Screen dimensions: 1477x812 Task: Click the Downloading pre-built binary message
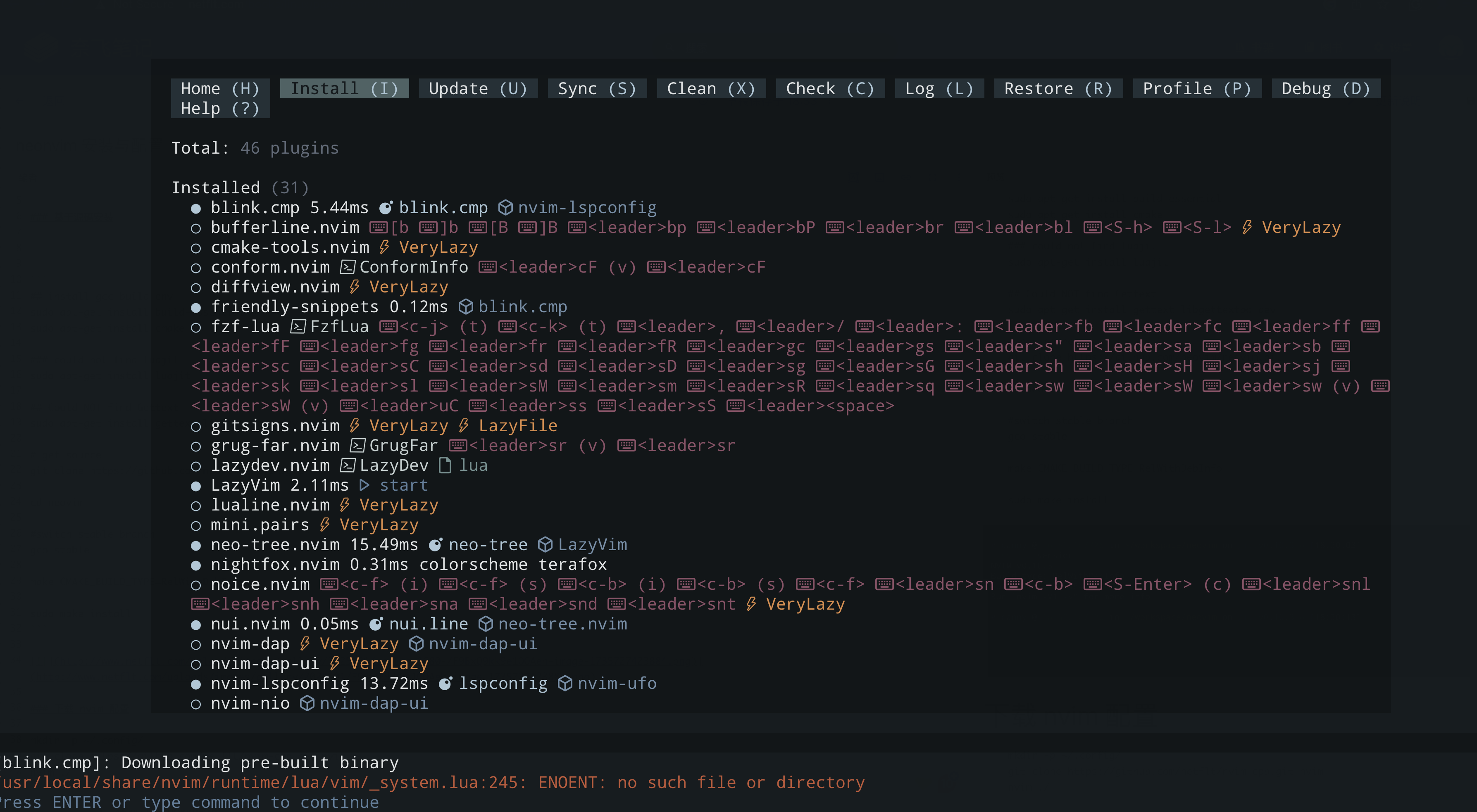click(260, 763)
